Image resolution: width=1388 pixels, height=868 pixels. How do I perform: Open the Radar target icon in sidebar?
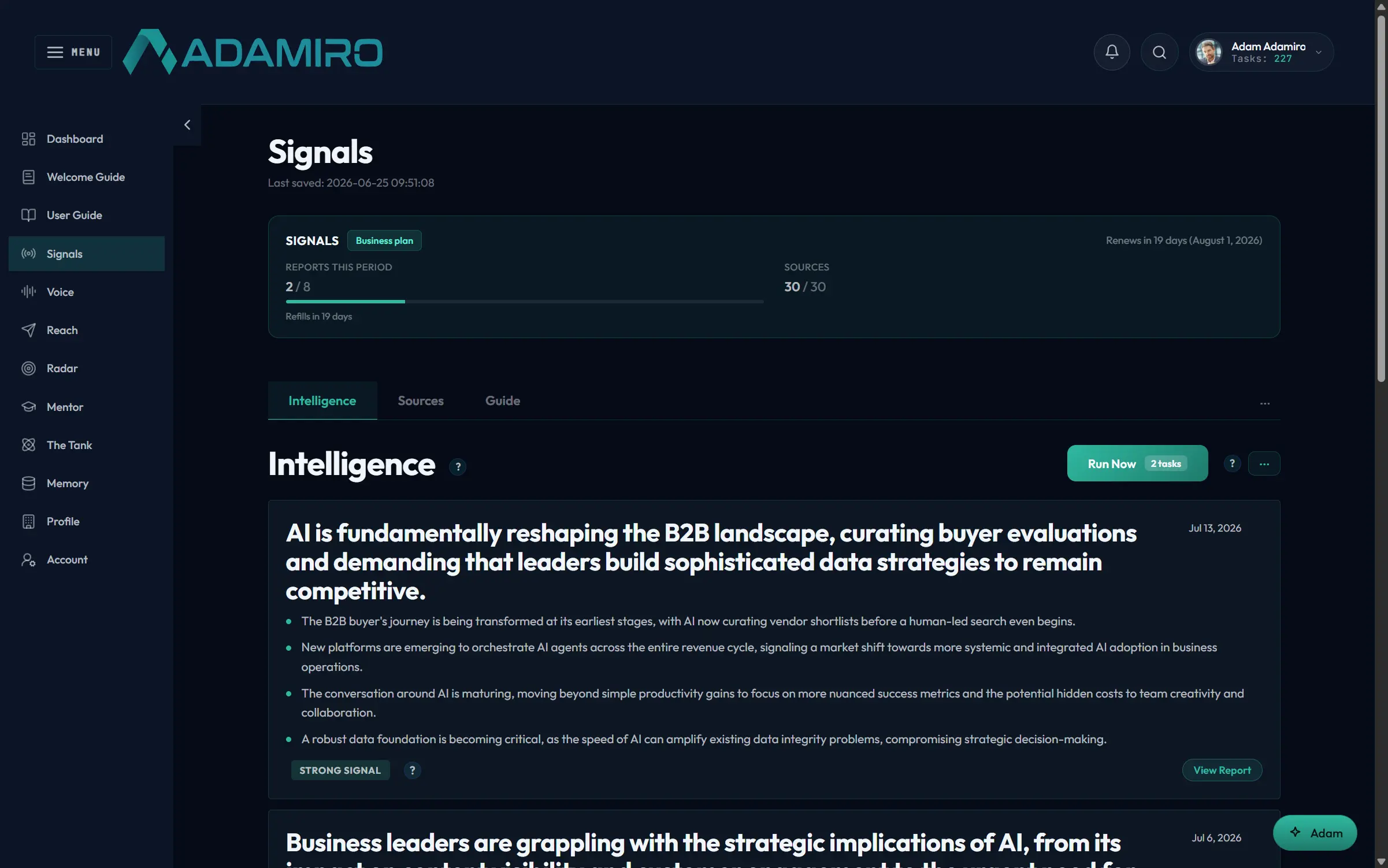[x=28, y=368]
